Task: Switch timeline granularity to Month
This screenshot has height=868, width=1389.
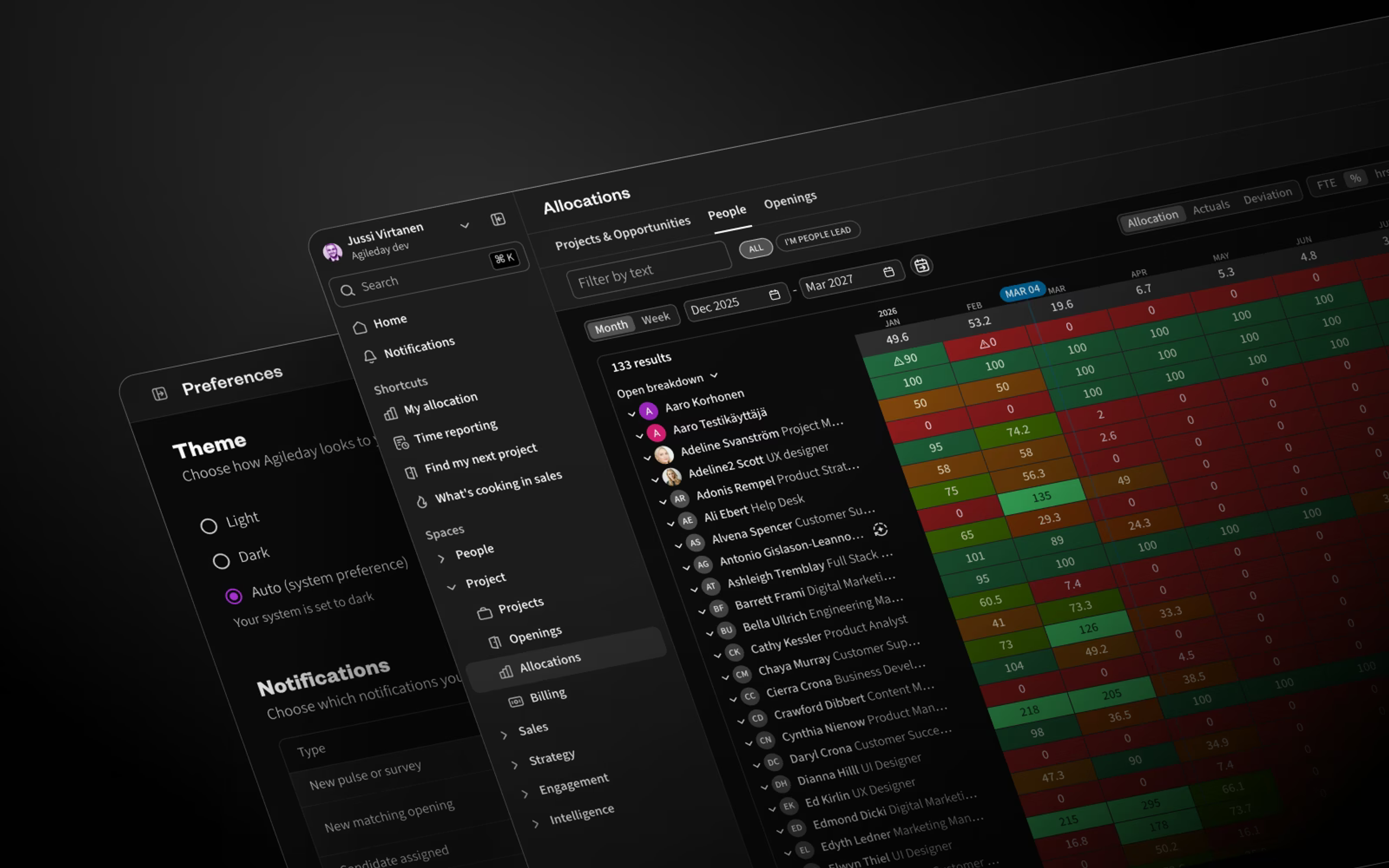Action: point(611,327)
